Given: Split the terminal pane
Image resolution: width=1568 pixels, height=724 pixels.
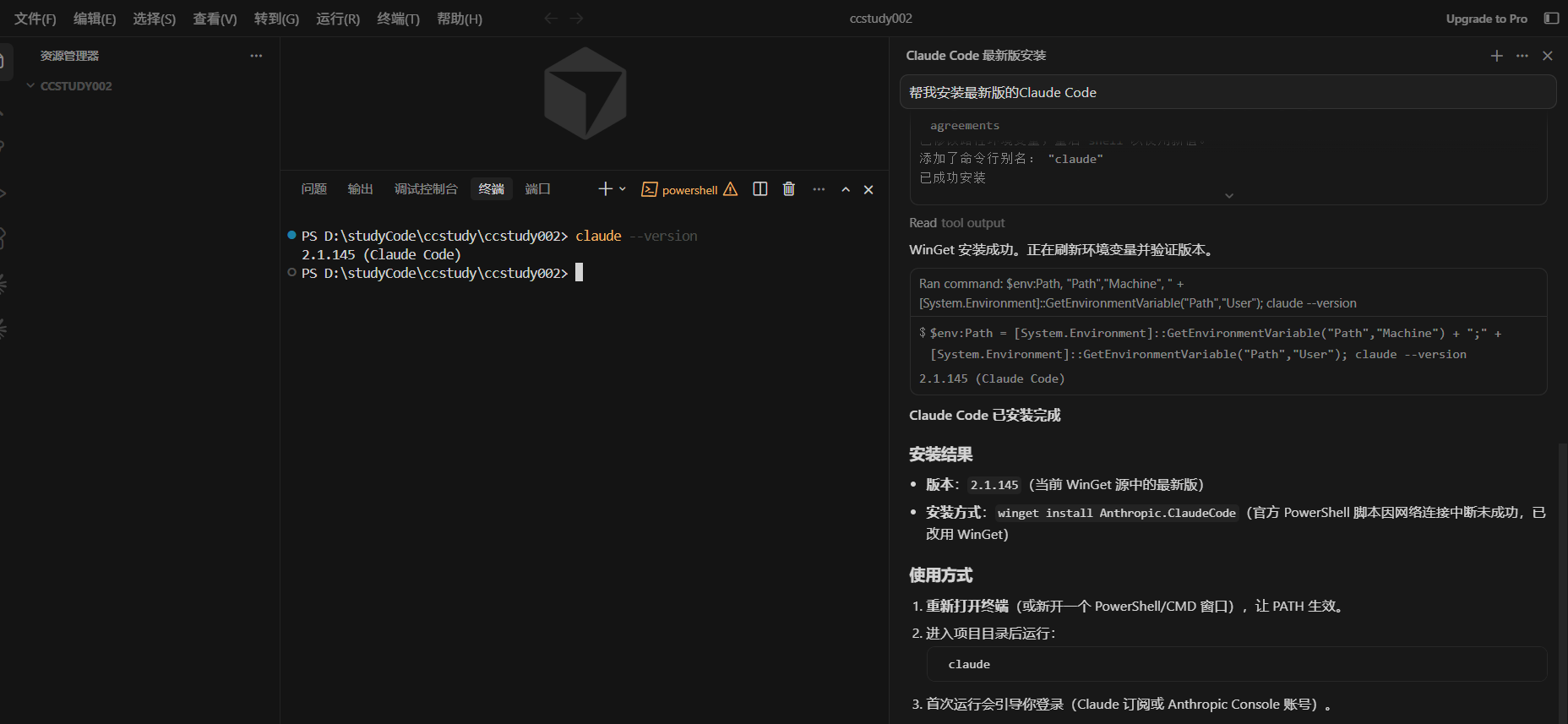Looking at the screenshot, I should pos(760,189).
